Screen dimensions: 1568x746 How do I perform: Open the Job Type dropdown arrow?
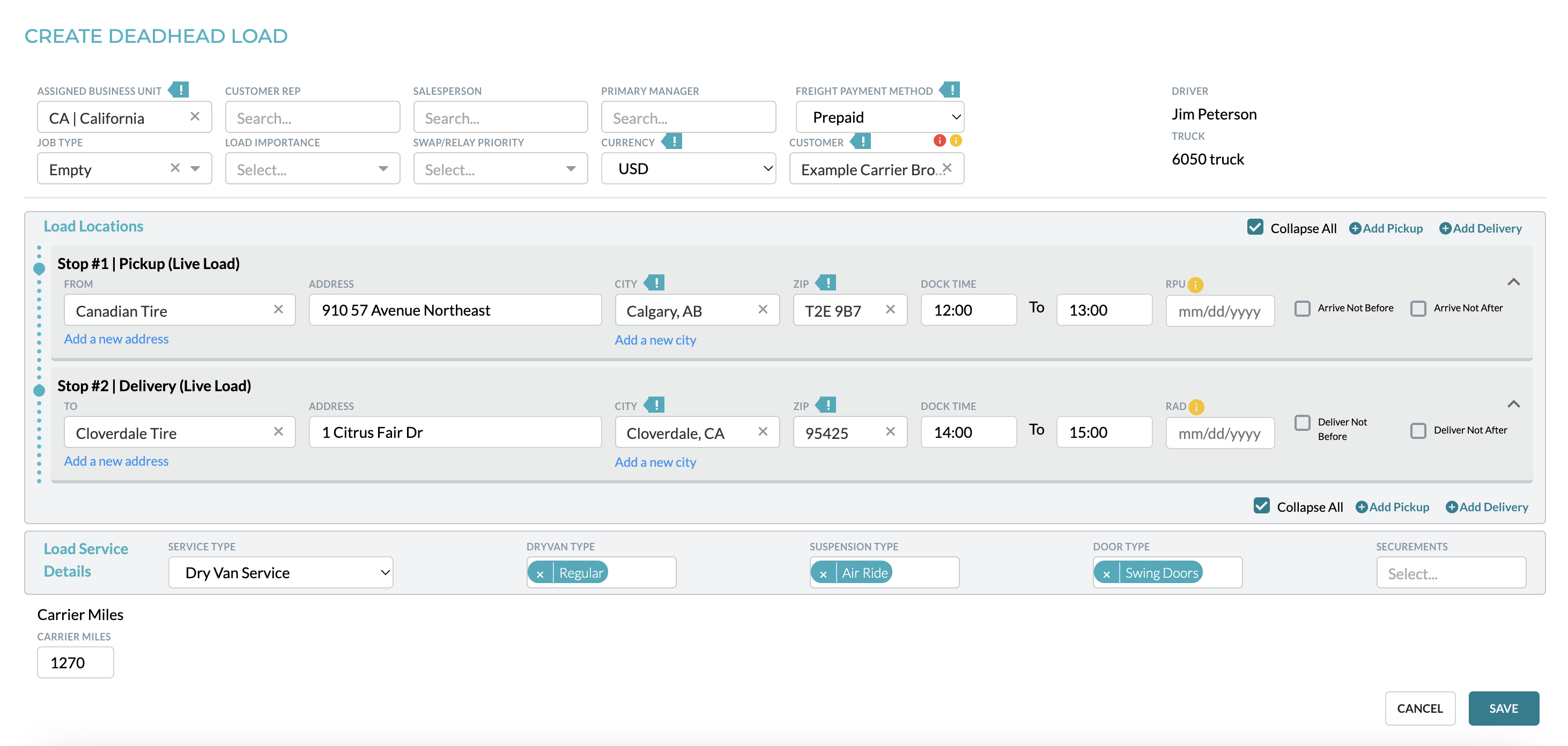(x=195, y=169)
